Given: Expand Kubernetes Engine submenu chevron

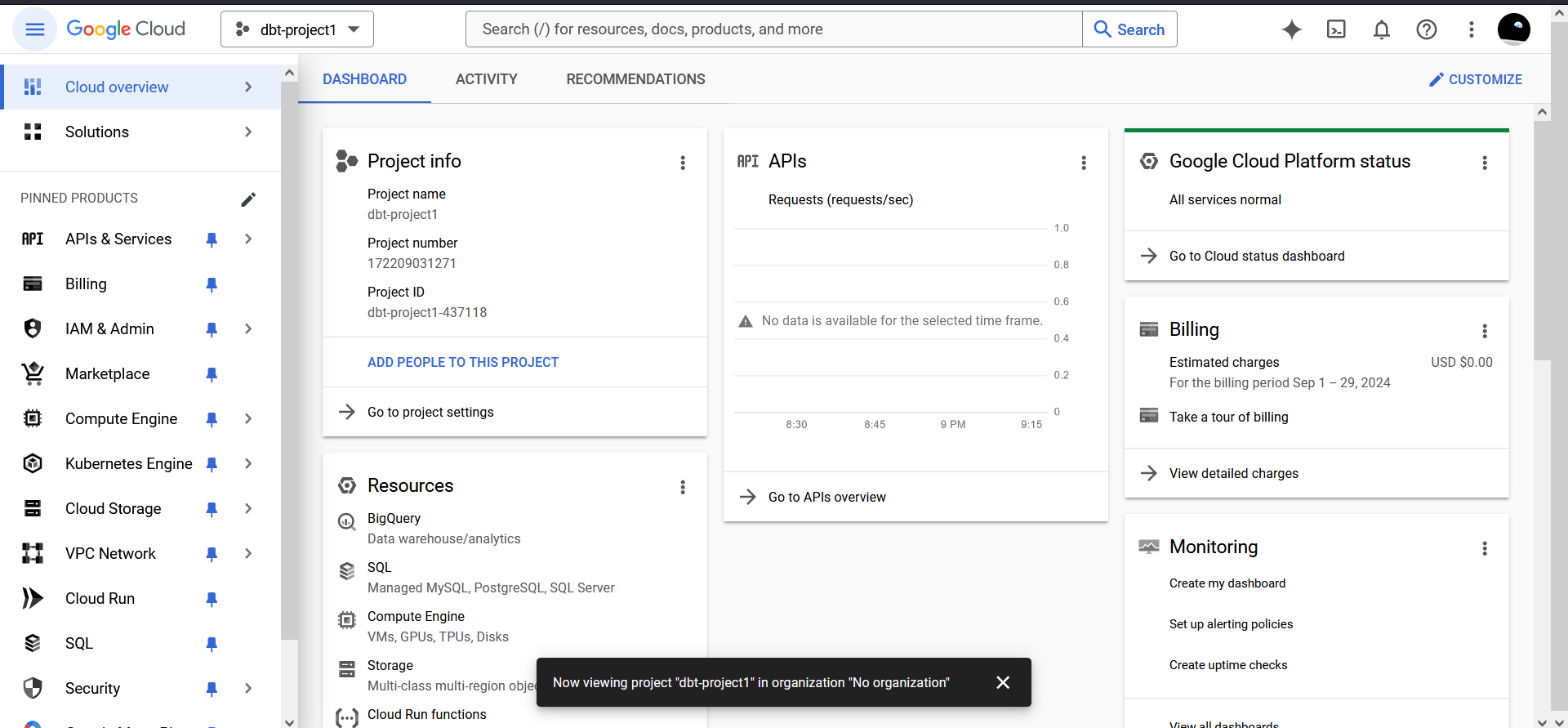Looking at the screenshot, I should point(248,463).
